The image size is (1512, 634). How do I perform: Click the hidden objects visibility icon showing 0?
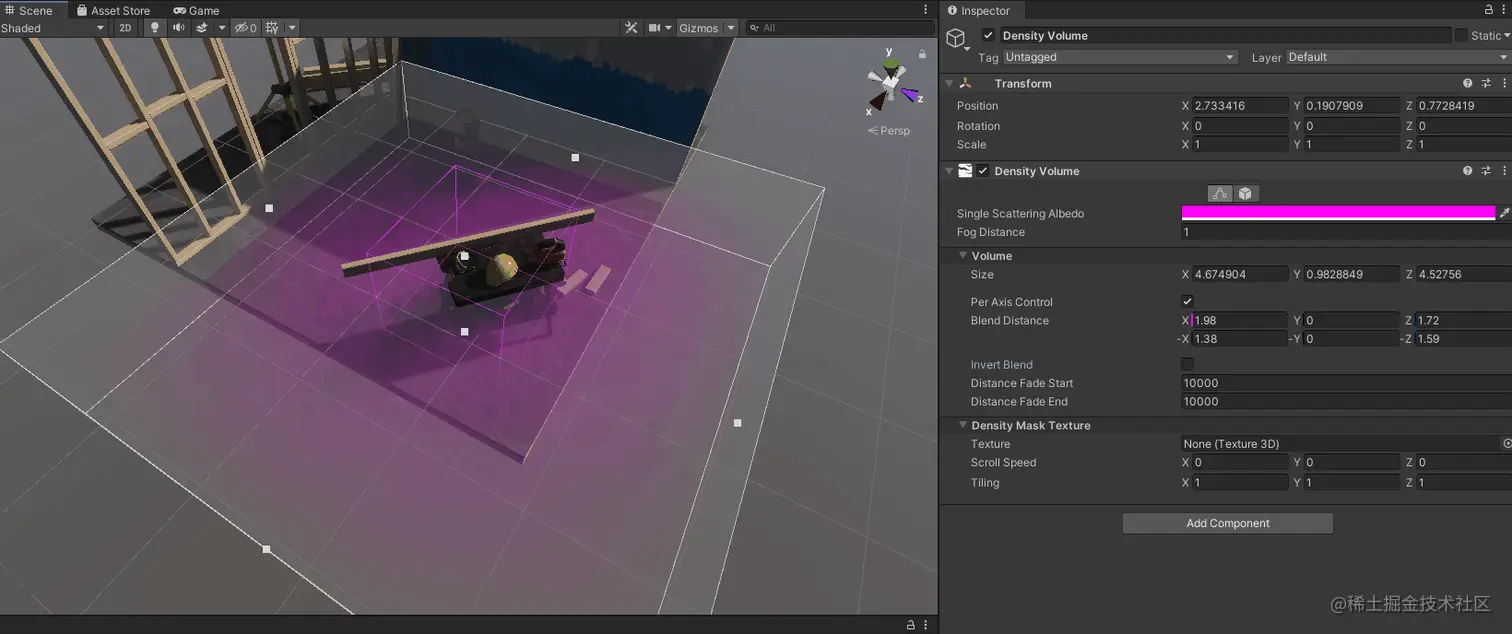click(246, 28)
